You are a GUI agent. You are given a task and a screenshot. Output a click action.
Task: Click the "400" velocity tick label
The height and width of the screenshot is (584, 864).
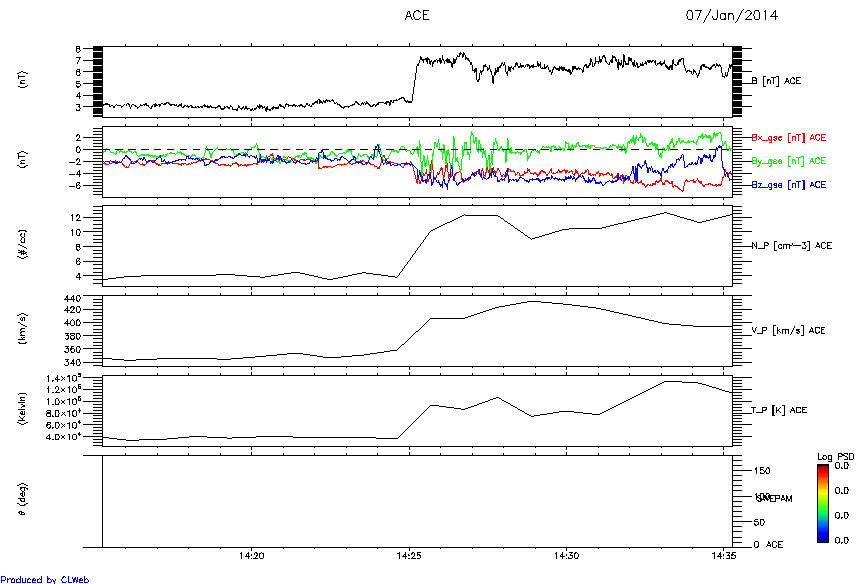point(73,323)
